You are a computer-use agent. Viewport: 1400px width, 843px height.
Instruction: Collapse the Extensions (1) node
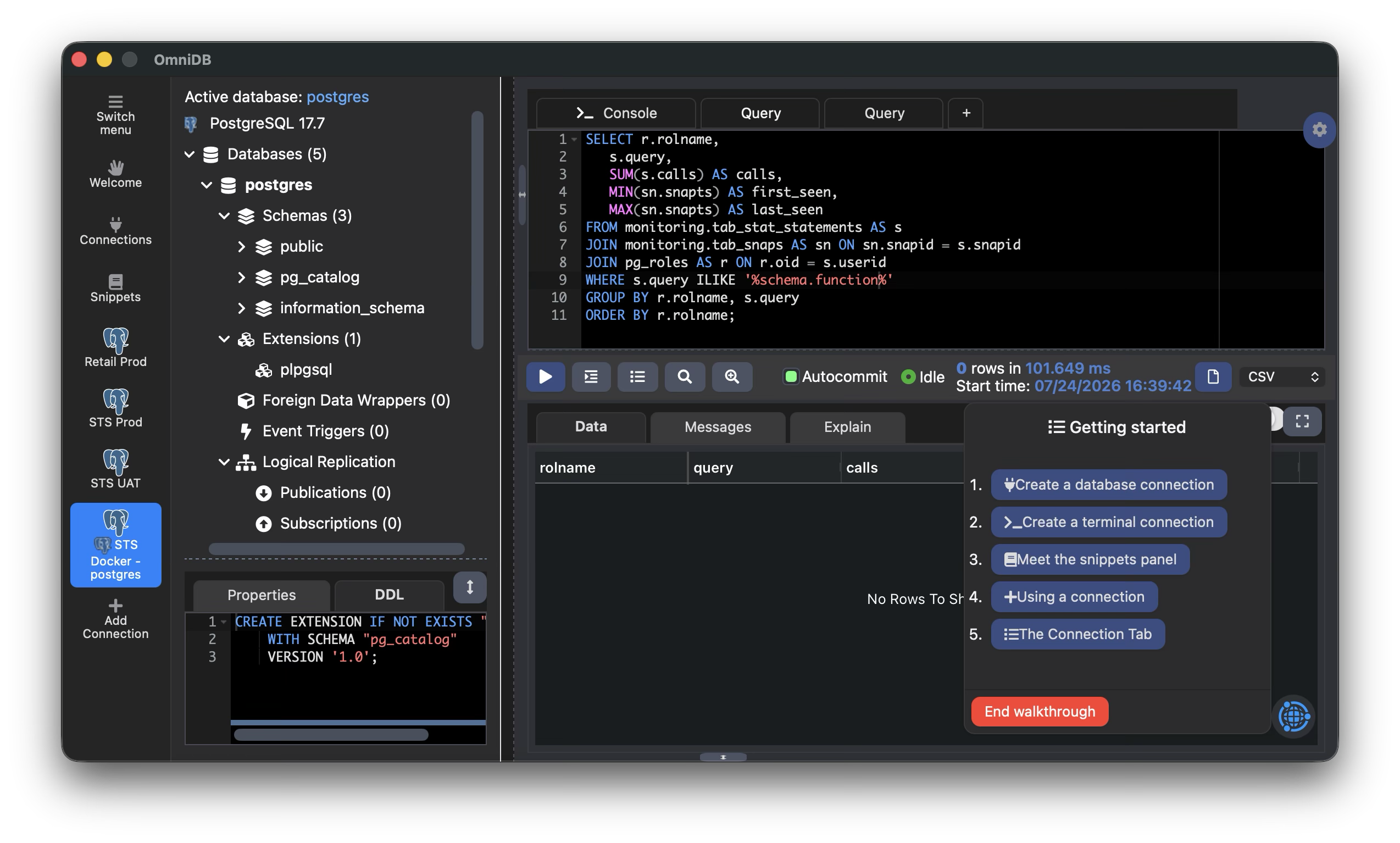(x=224, y=339)
